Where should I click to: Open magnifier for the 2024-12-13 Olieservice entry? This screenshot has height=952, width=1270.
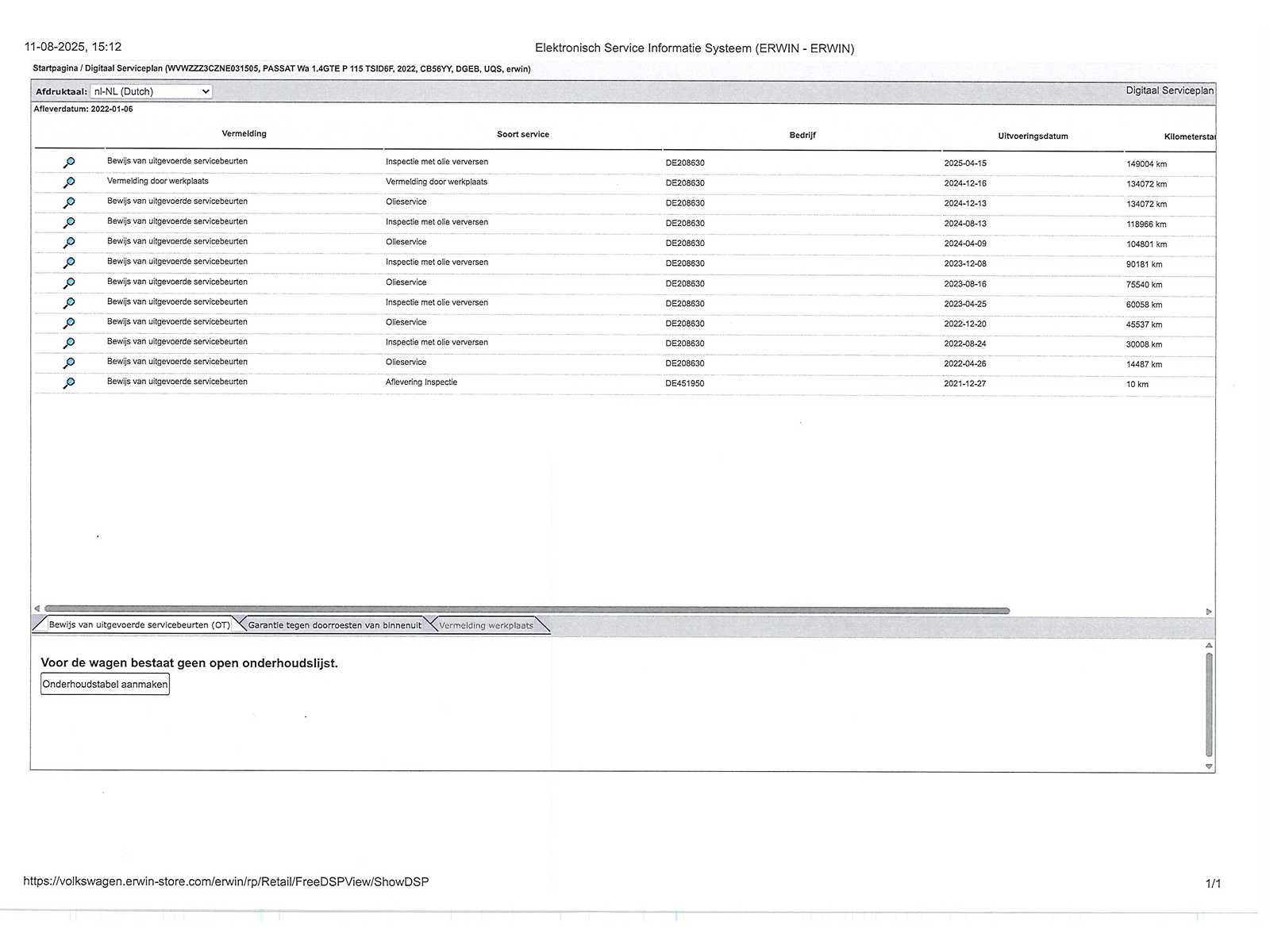[69, 203]
